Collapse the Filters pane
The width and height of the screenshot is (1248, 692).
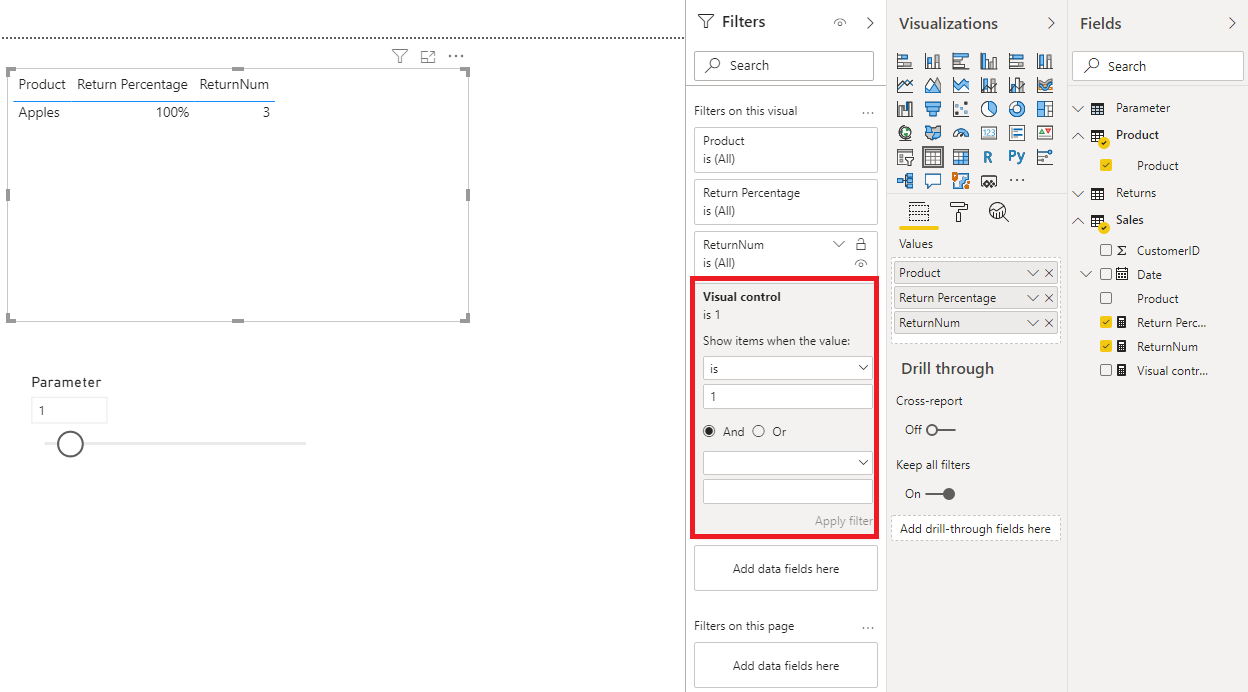[x=870, y=23]
